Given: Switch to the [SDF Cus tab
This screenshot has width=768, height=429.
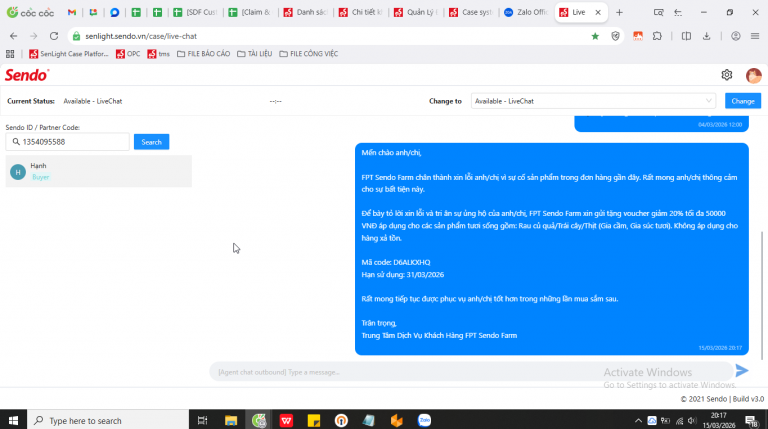Looking at the screenshot, I should tap(195, 12).
